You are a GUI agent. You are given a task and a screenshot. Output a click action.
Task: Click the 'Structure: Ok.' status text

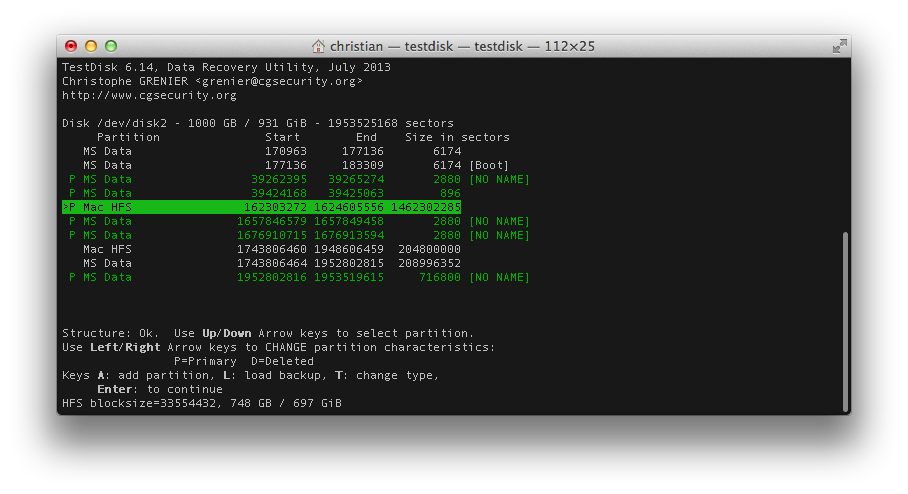[x=111, y=333]
